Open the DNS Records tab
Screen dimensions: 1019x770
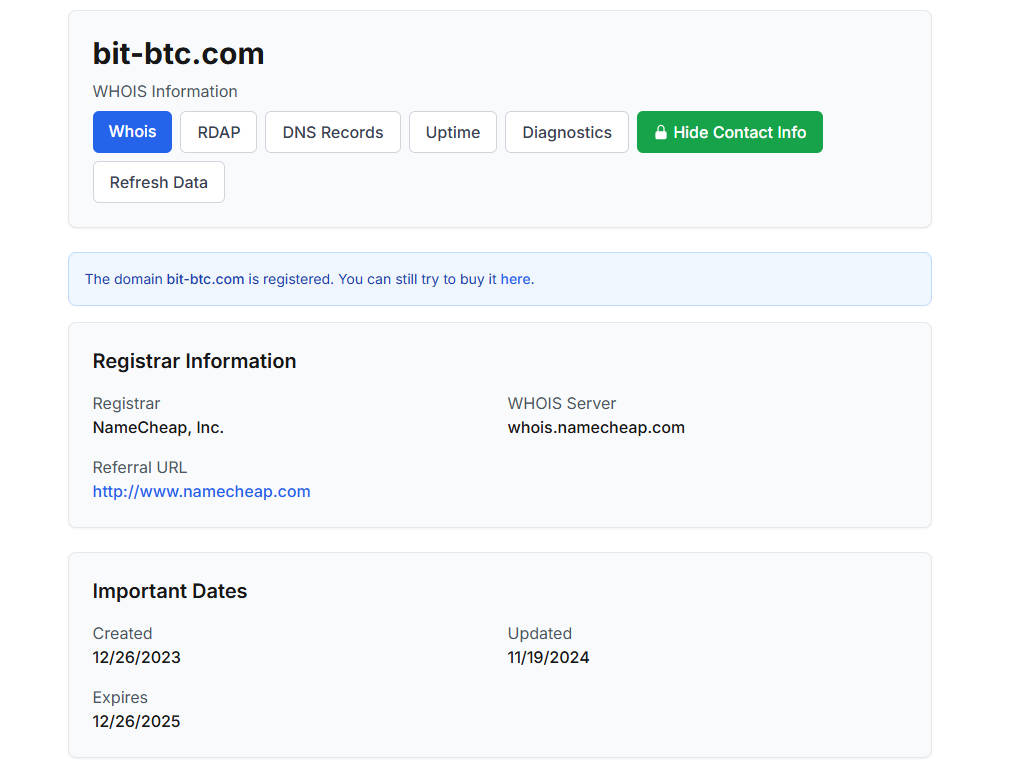coord(332,132)
